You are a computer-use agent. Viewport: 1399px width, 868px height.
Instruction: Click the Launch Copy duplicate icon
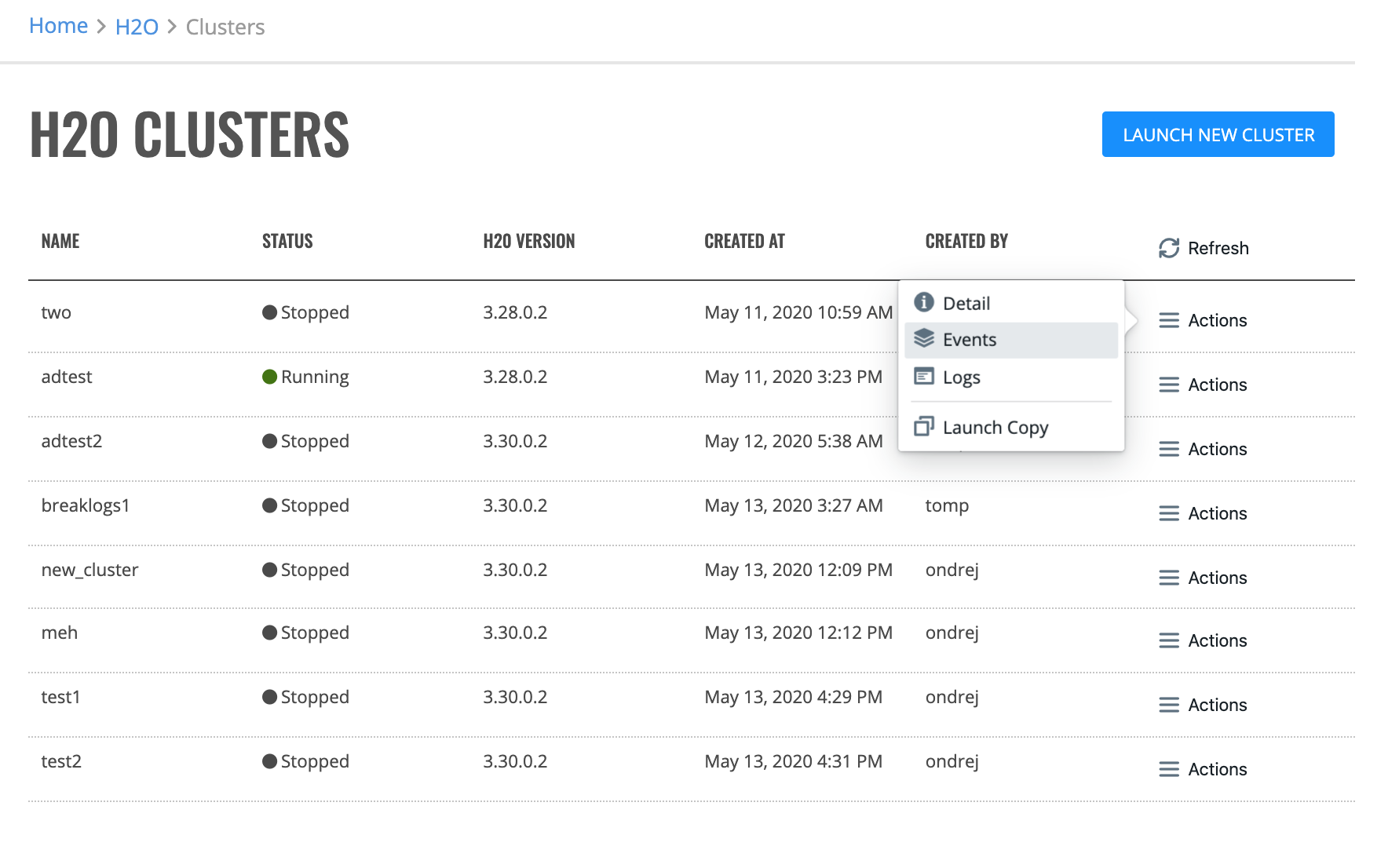[x=924, y=426]
